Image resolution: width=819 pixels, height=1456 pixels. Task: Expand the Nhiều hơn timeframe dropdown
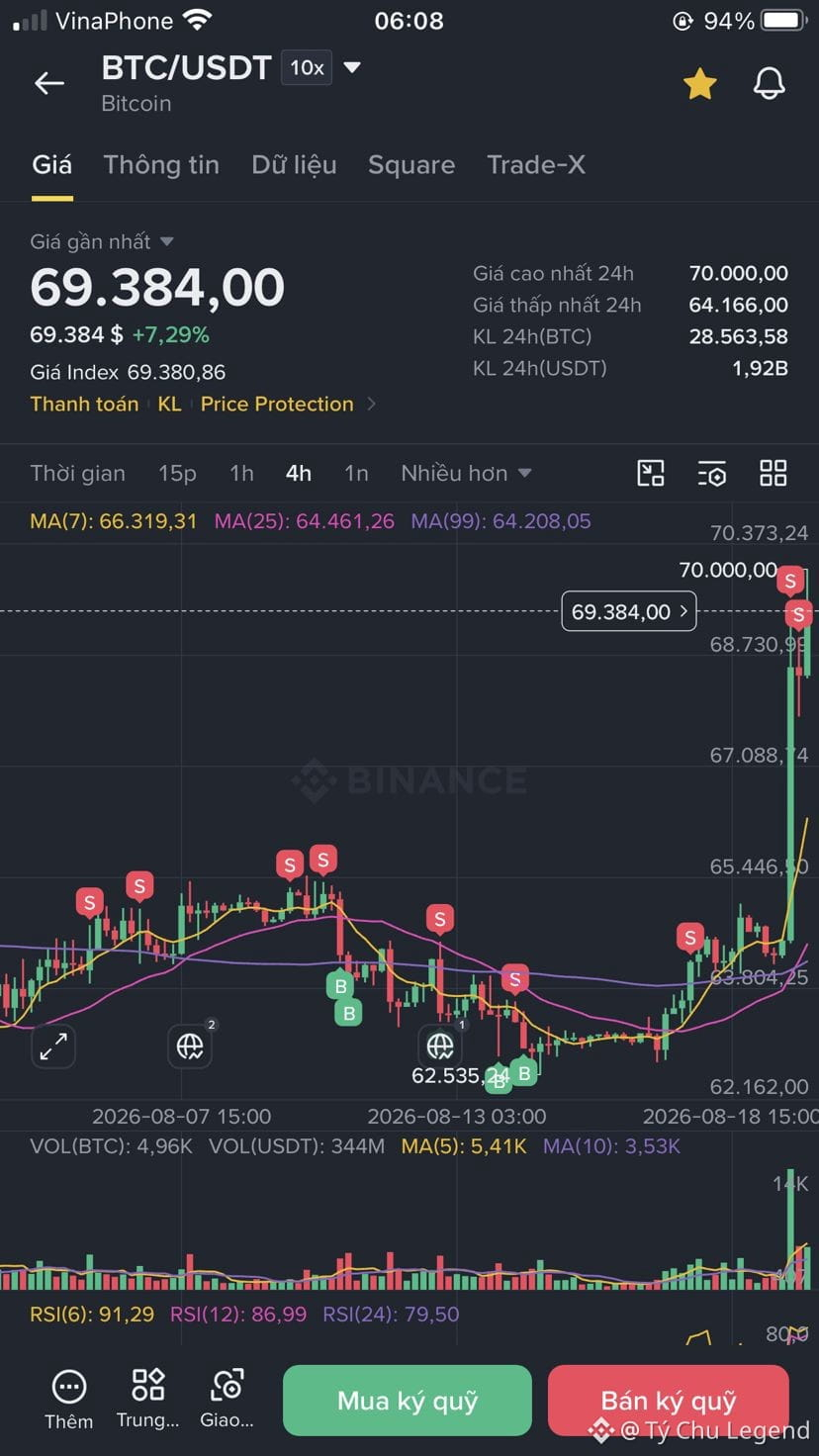click(467, 473)
